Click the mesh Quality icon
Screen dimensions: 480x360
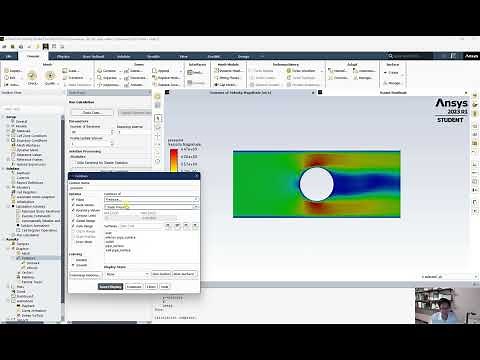click(50, 77)
